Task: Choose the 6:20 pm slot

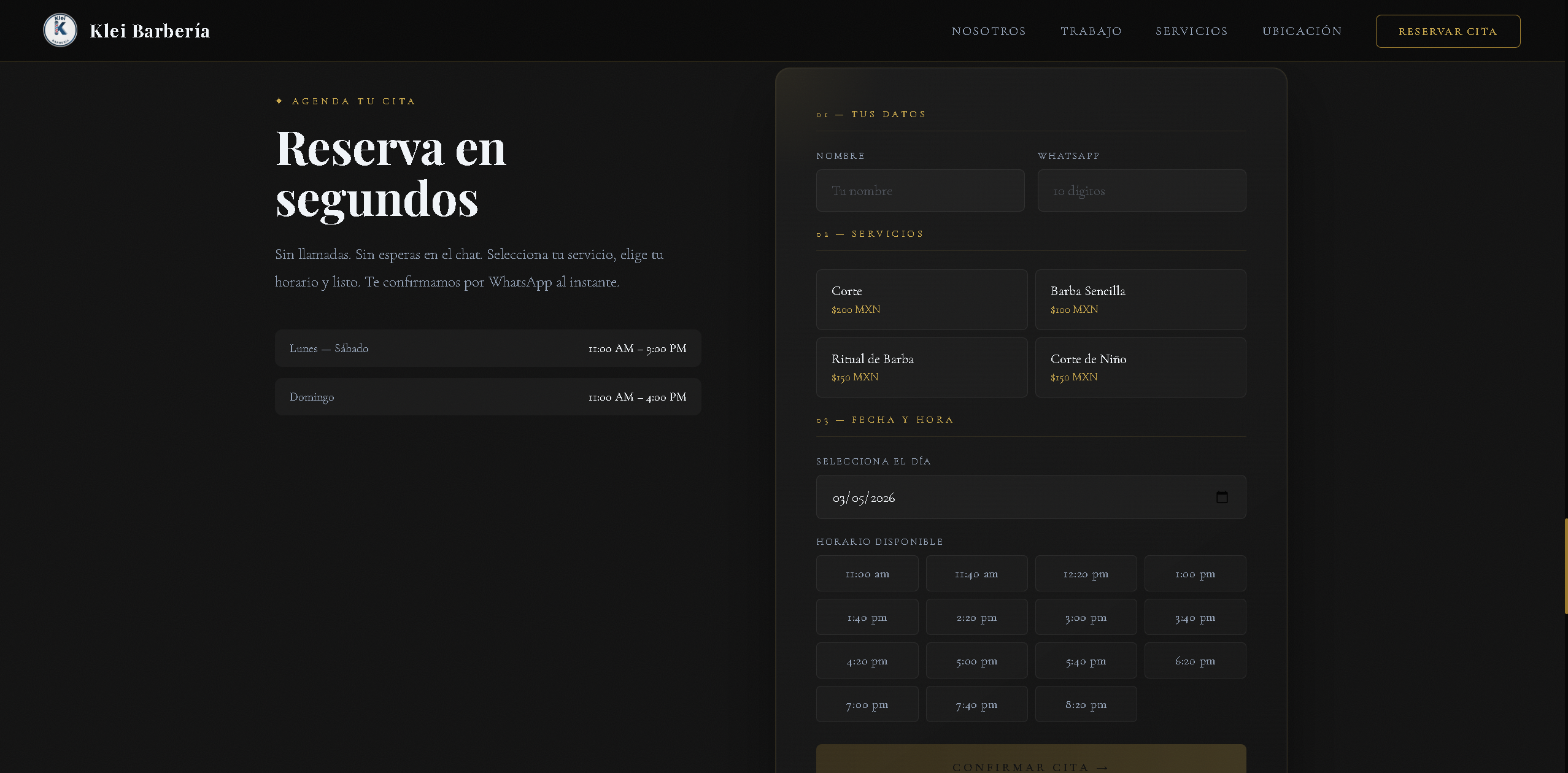Action: [1195, 661]
